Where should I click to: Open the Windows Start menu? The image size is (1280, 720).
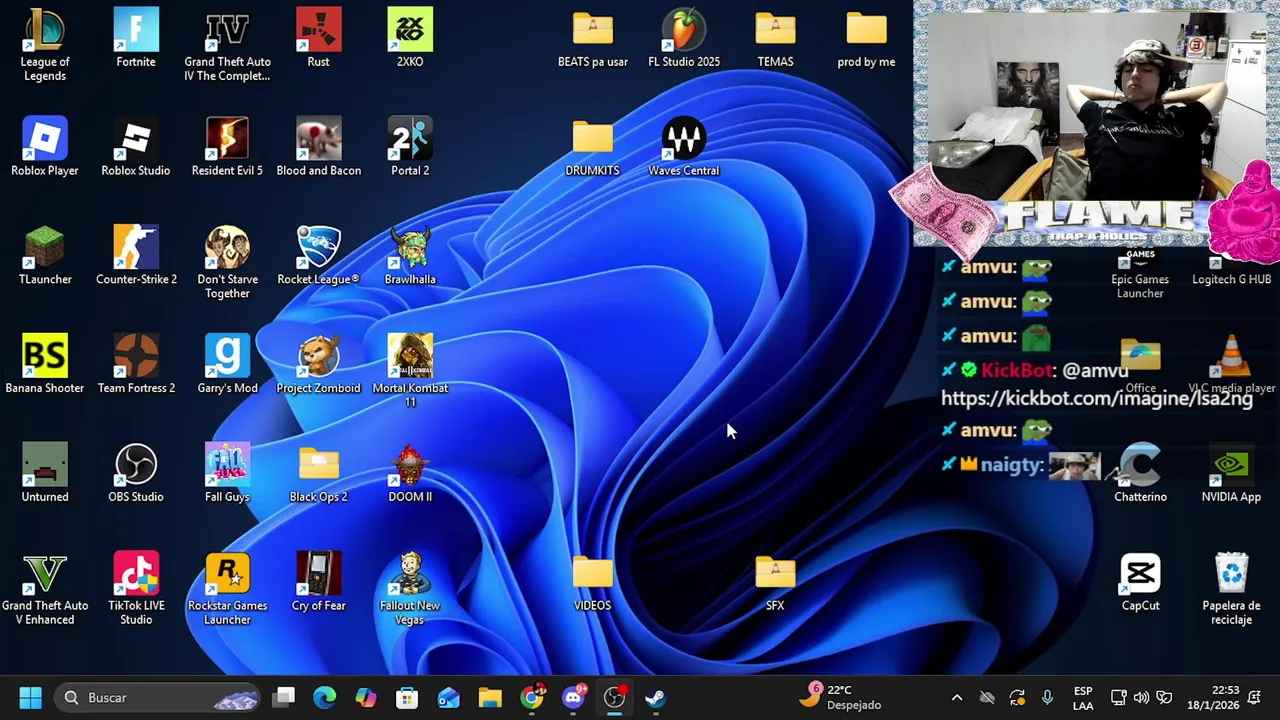click(30, 698)
